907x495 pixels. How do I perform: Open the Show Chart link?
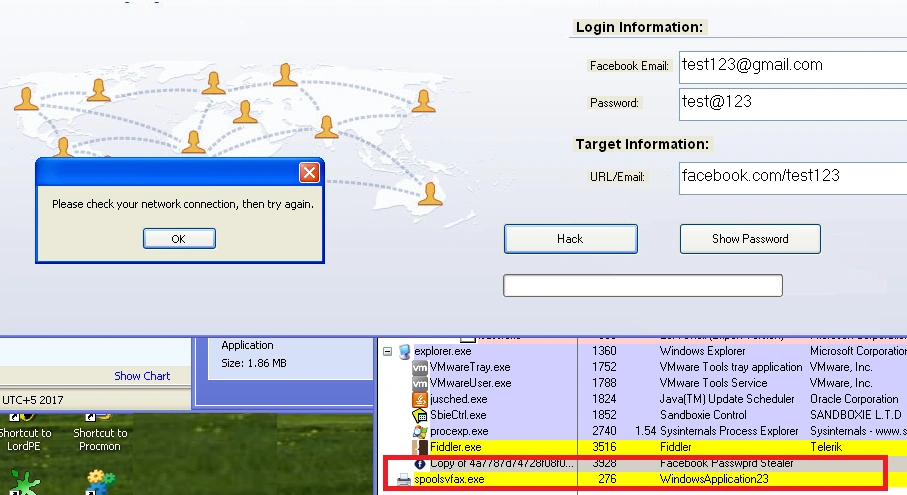click(142, 376)
